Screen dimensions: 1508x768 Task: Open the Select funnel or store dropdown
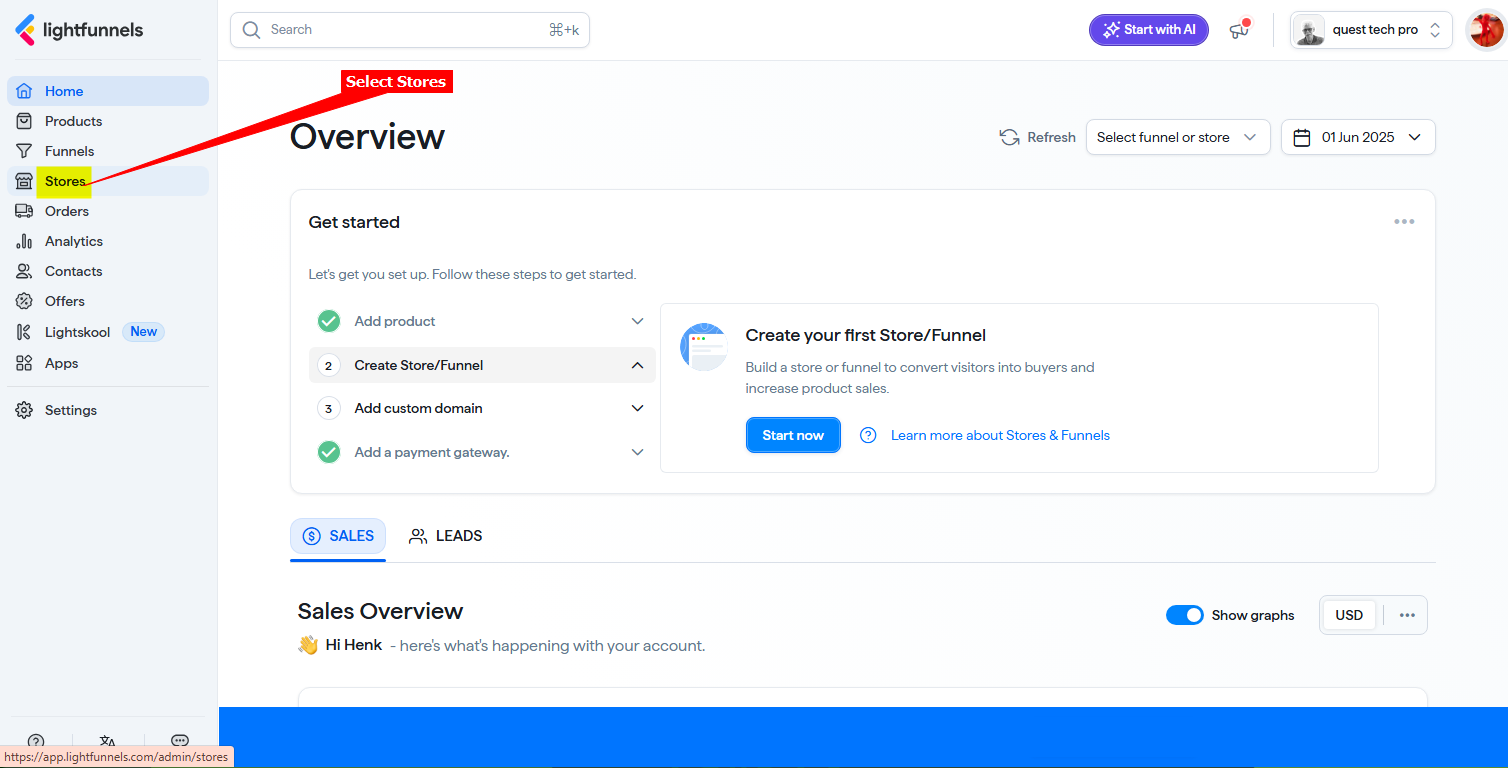[x=1177, y=137]
